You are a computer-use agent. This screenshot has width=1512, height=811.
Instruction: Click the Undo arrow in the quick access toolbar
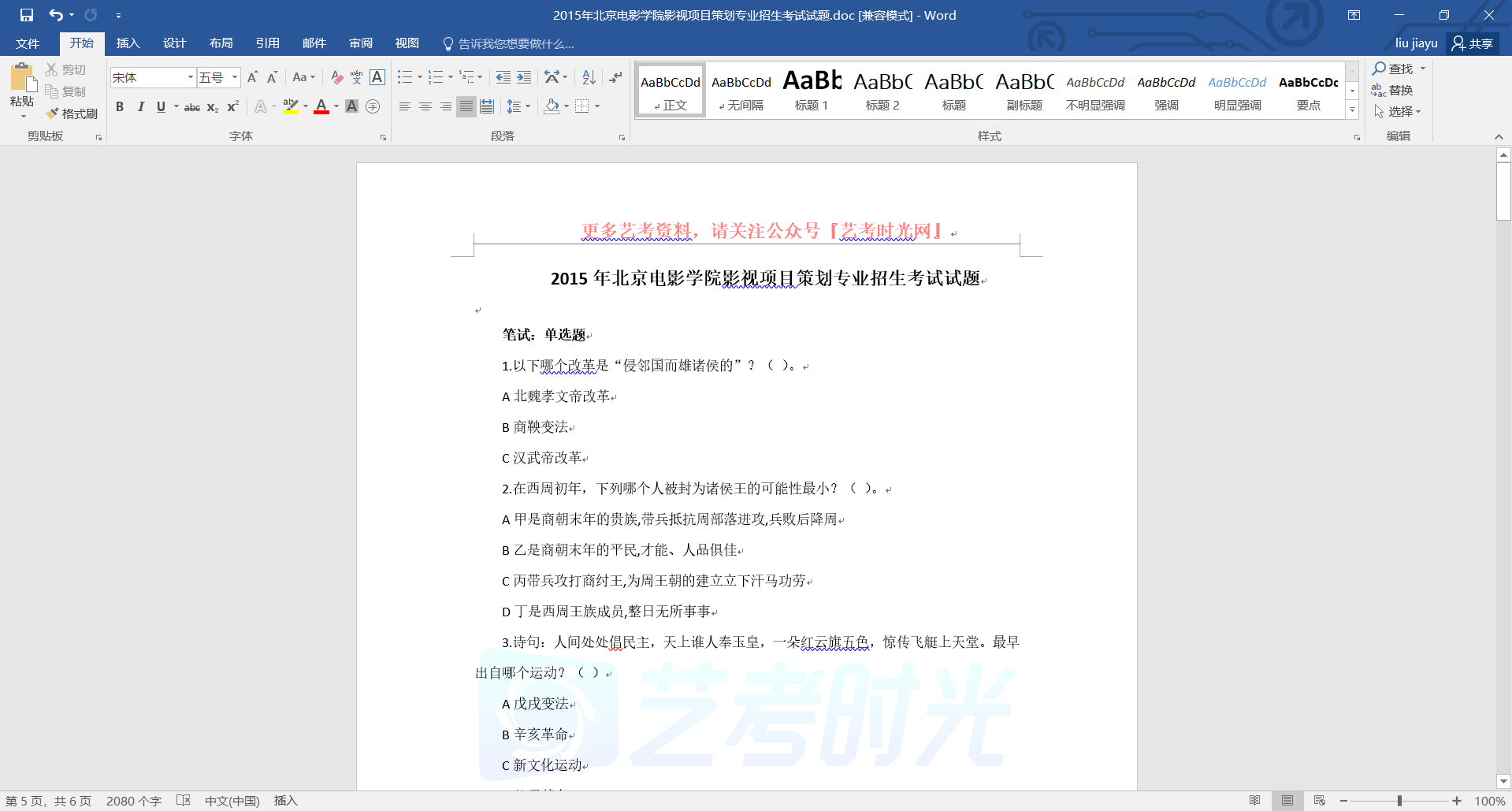[55, 15]
